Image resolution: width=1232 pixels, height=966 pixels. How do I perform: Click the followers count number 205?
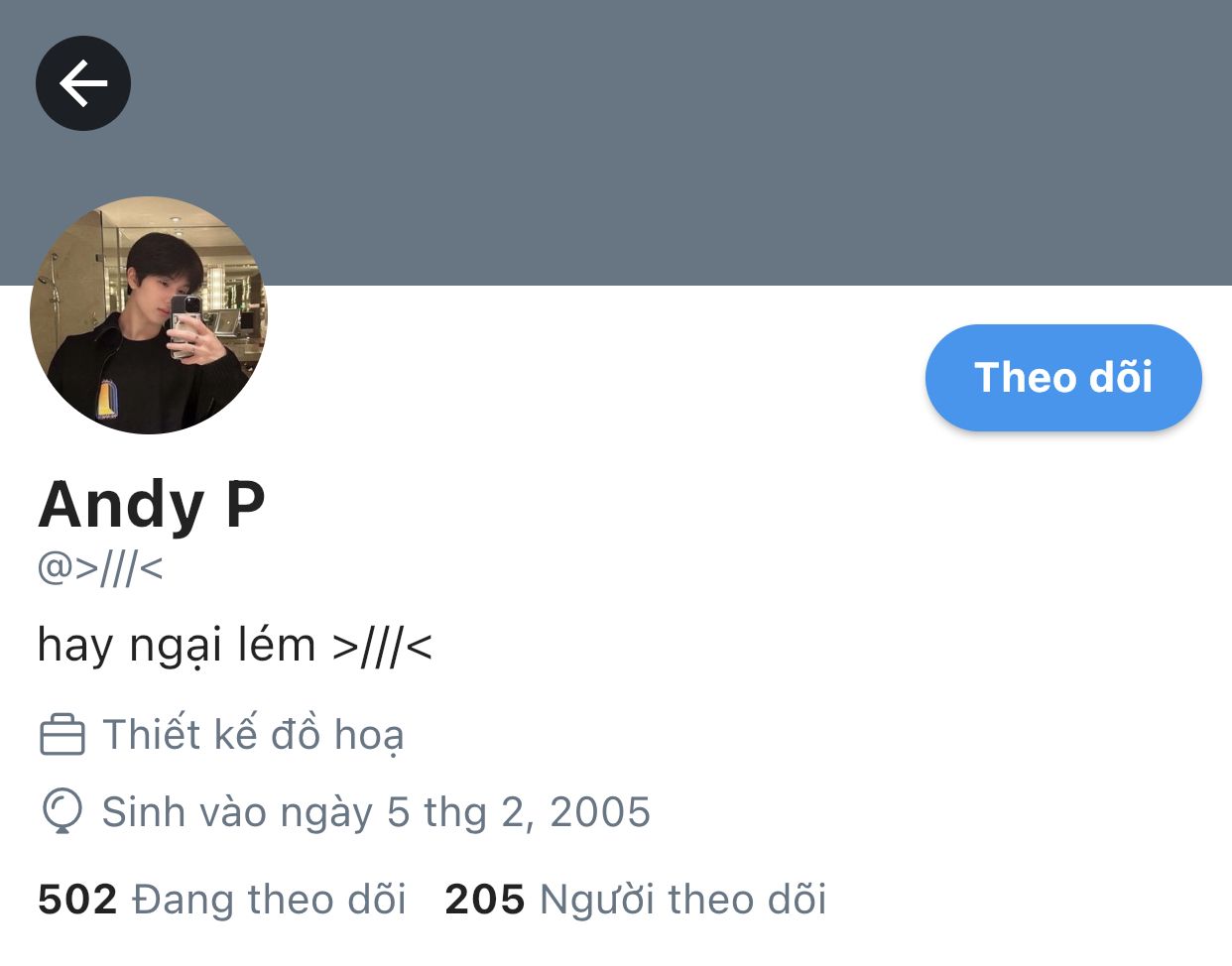coord(485,900)
